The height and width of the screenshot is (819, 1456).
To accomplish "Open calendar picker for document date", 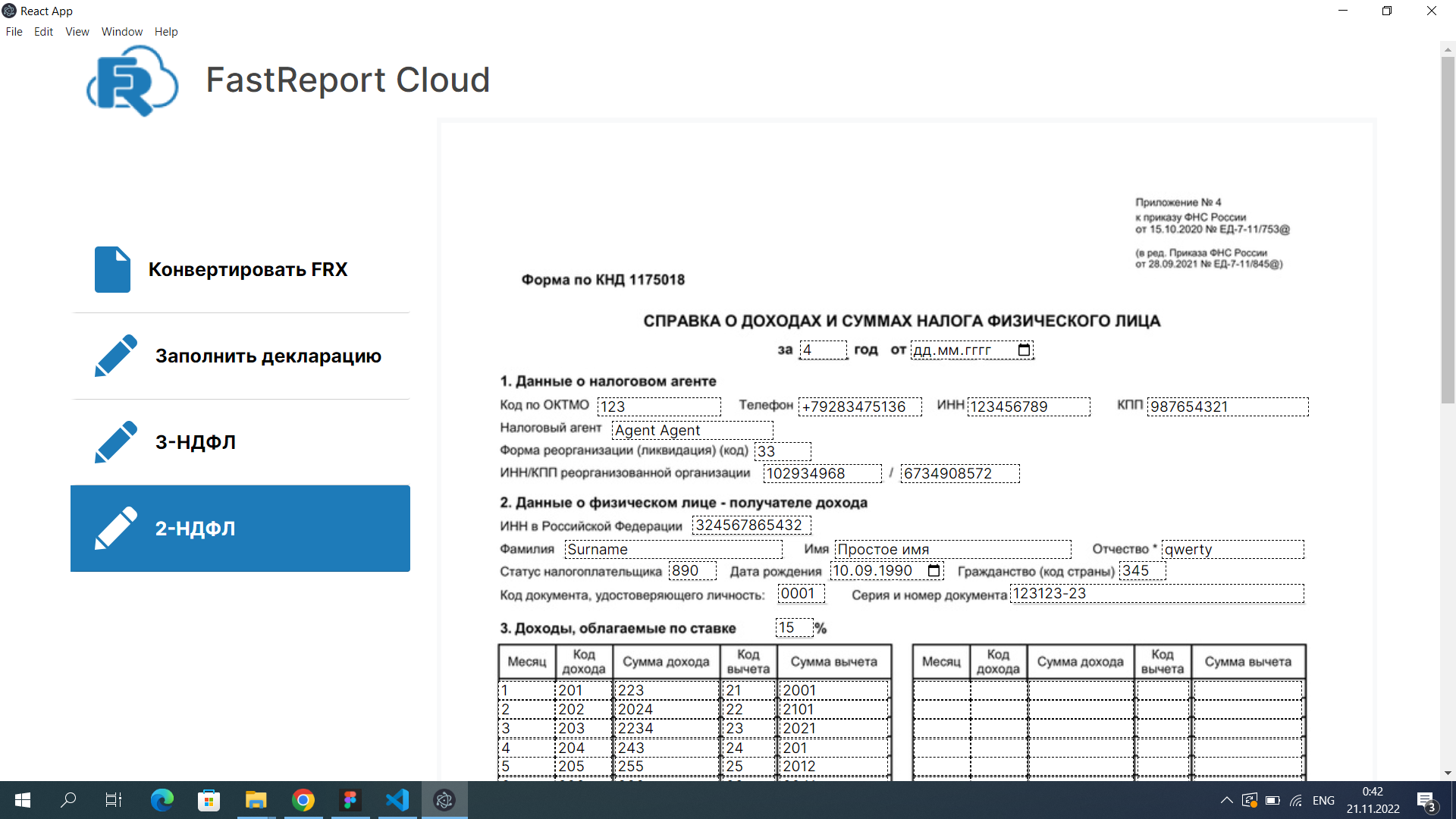I will tap(1024, 350).
